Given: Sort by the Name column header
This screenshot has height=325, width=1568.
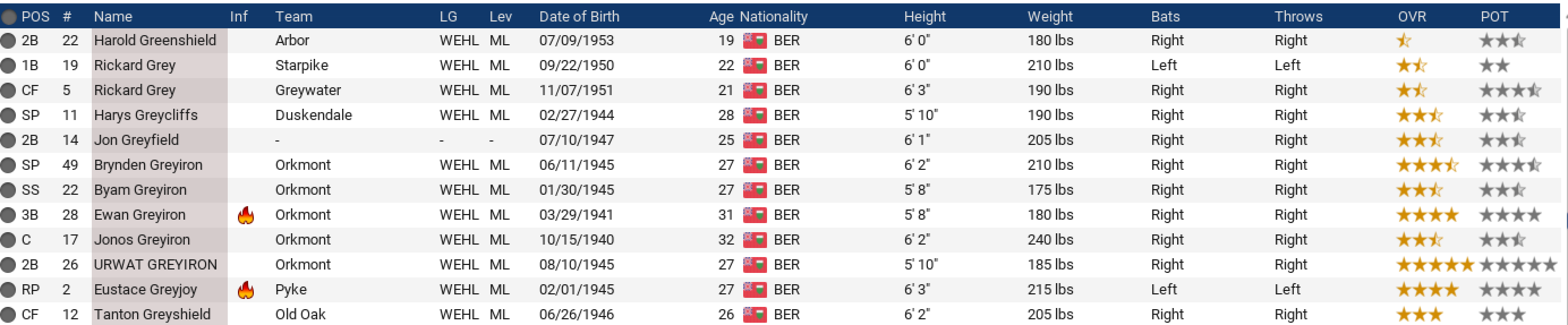Looking at the screenshot, I should pos(113,16).
